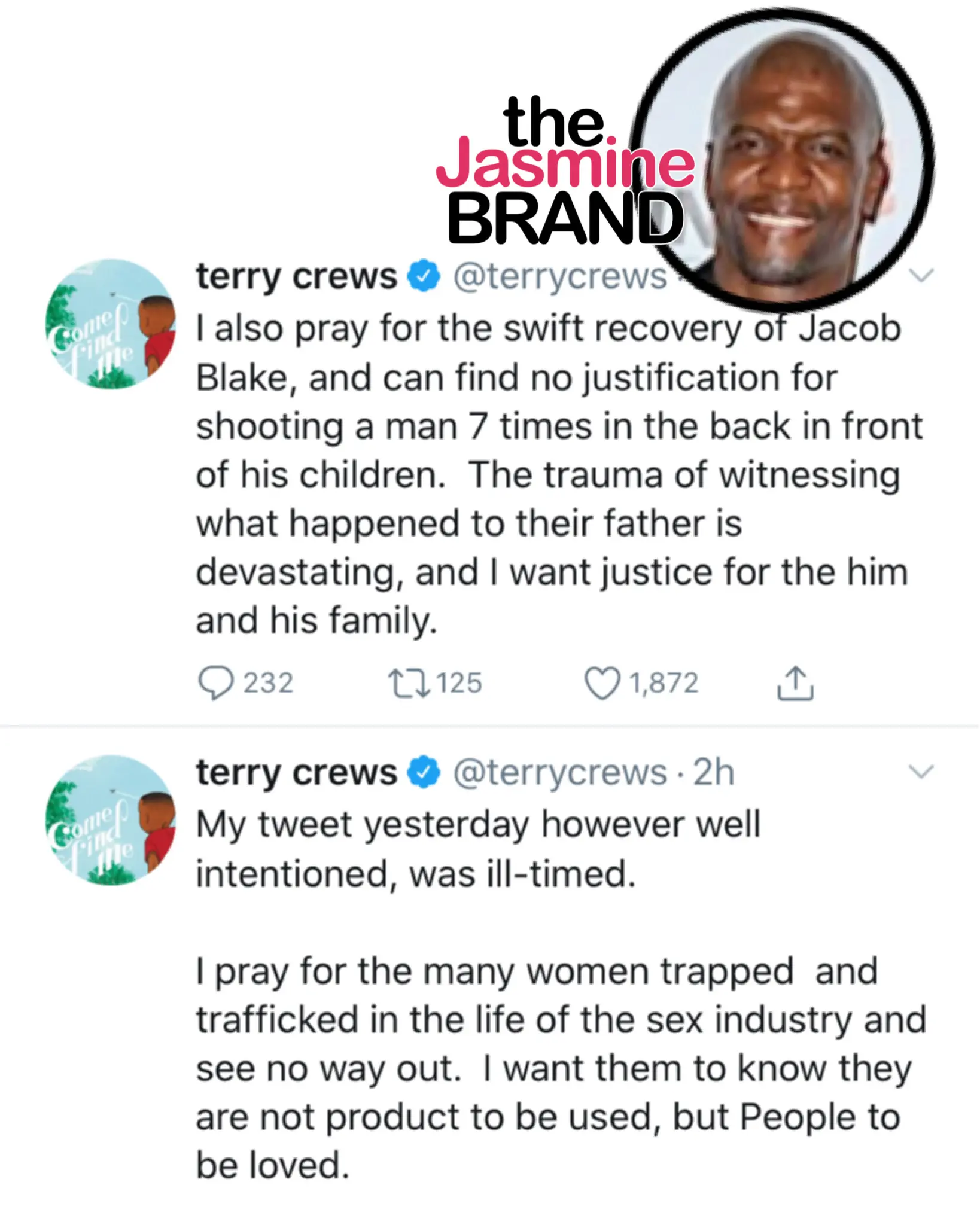Open first tweet's profile avatar
Viewport: 980px width, 1225px height.
(x=111, y=324)
